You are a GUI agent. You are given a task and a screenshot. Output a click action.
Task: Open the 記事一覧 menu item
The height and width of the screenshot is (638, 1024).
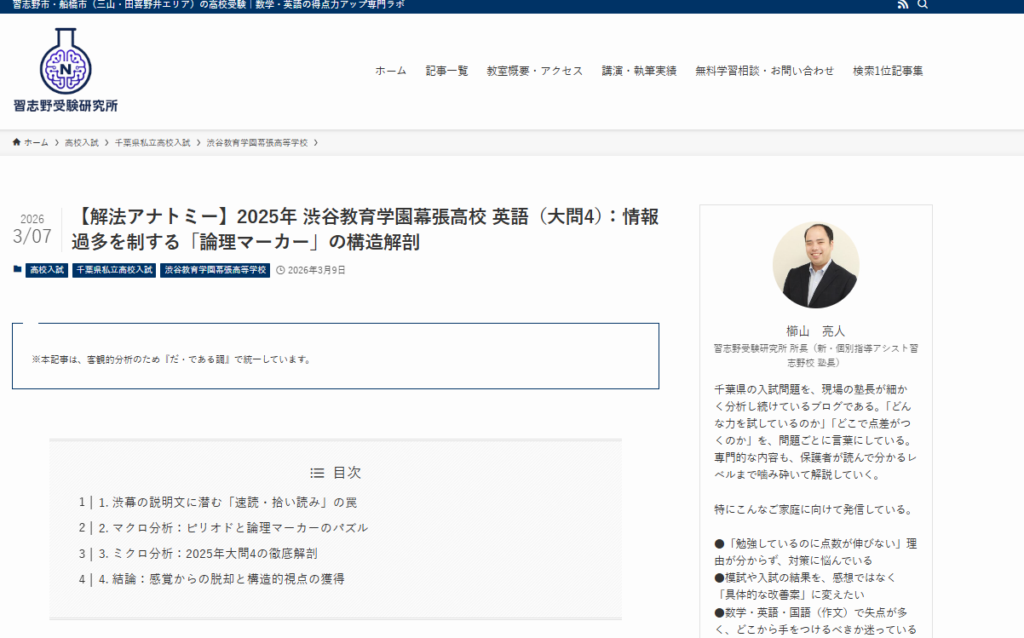tap(446, 71)
